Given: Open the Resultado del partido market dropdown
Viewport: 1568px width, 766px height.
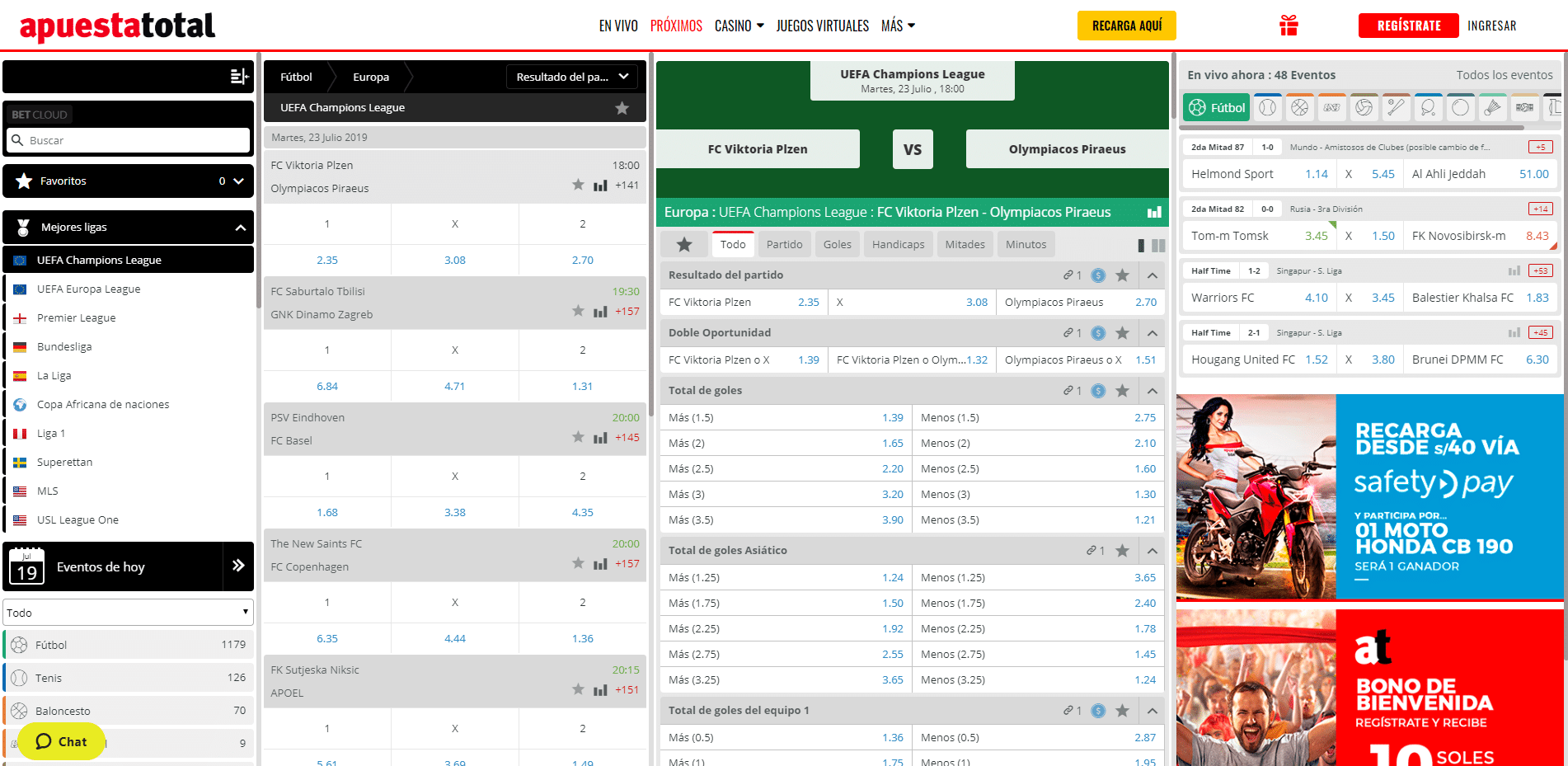Looking at the screenshot, I should coord(571,77).
